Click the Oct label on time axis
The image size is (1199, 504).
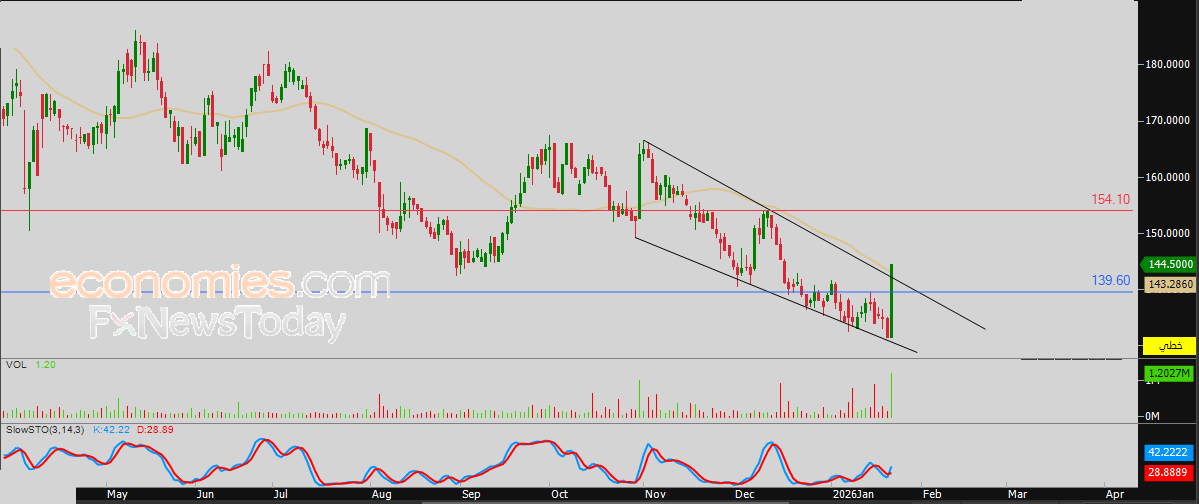pos(559,495)
